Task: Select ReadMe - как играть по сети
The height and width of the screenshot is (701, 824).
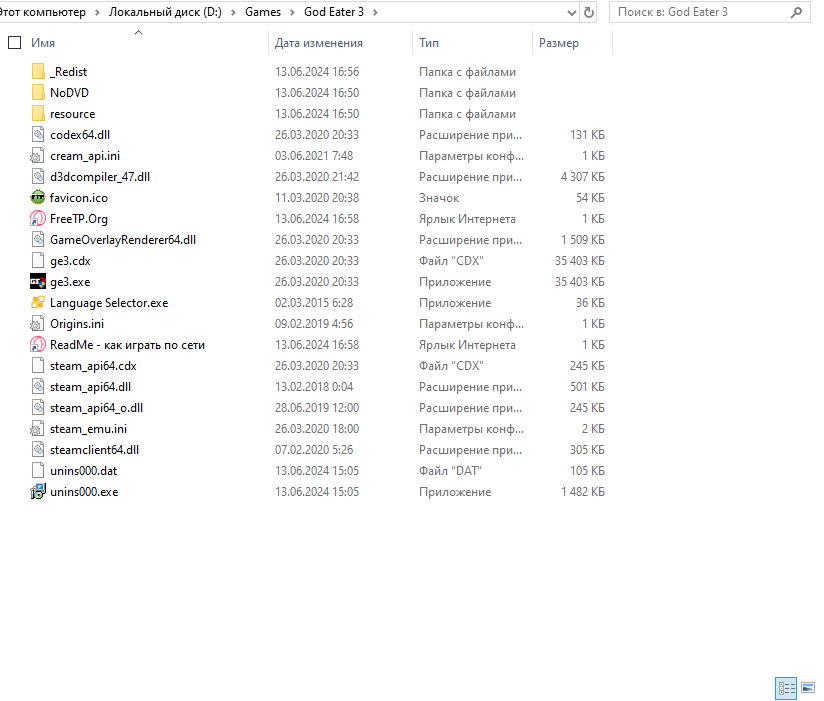Action: coord(127,345)
